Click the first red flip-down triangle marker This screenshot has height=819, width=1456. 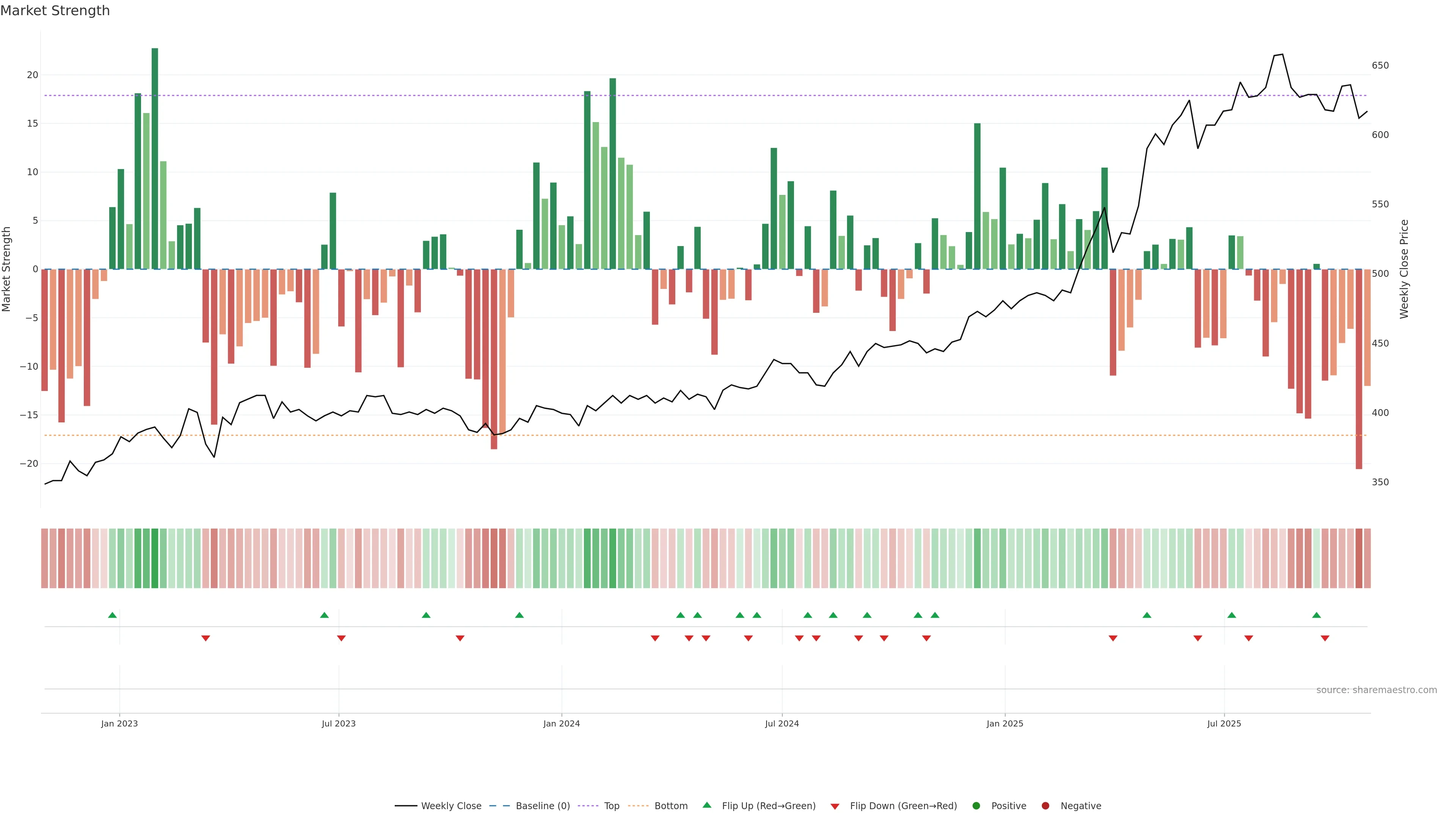tap(206, 638)
